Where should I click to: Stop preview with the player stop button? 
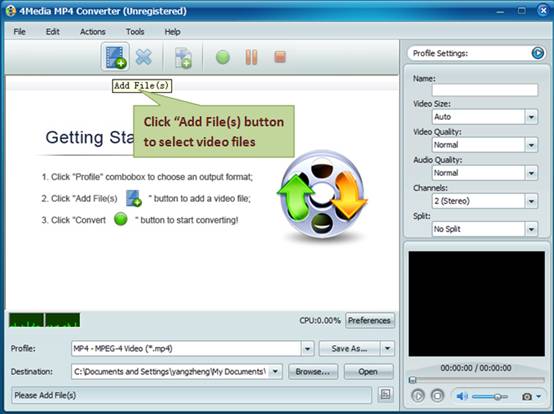click(x=437, y=396)
